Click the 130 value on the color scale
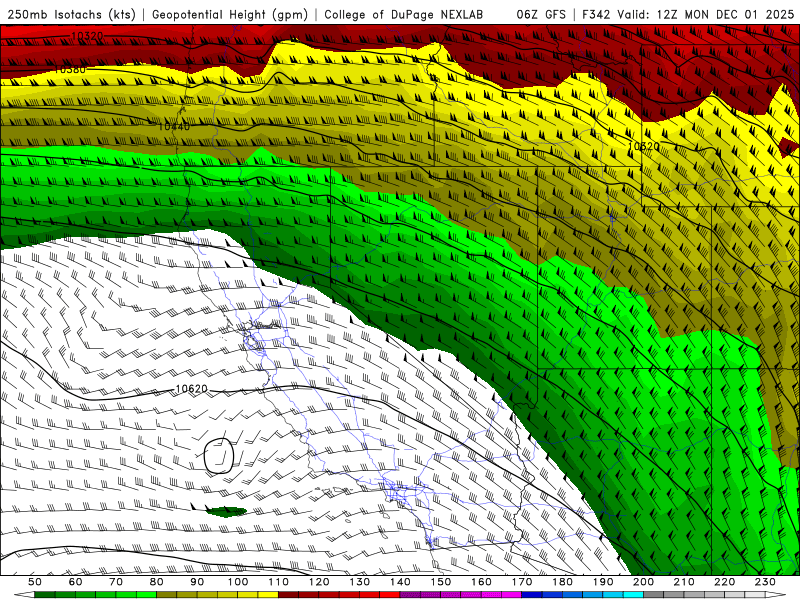This screenshot has height=600, width=800. click(359, 582)
